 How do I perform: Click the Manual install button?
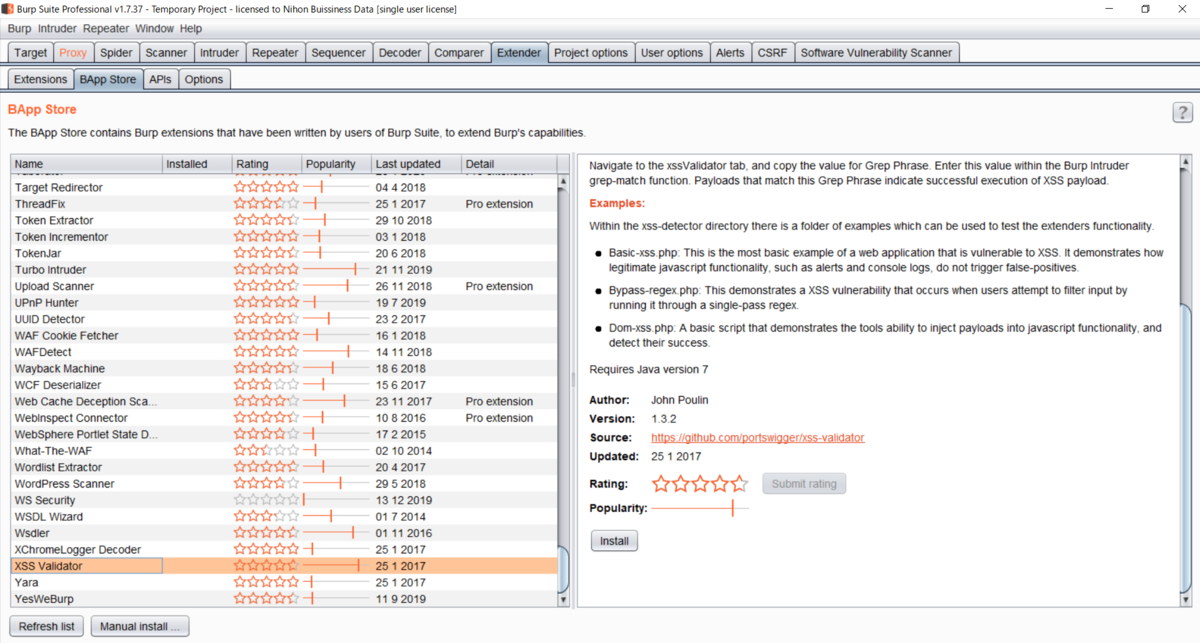pos(140,627)
